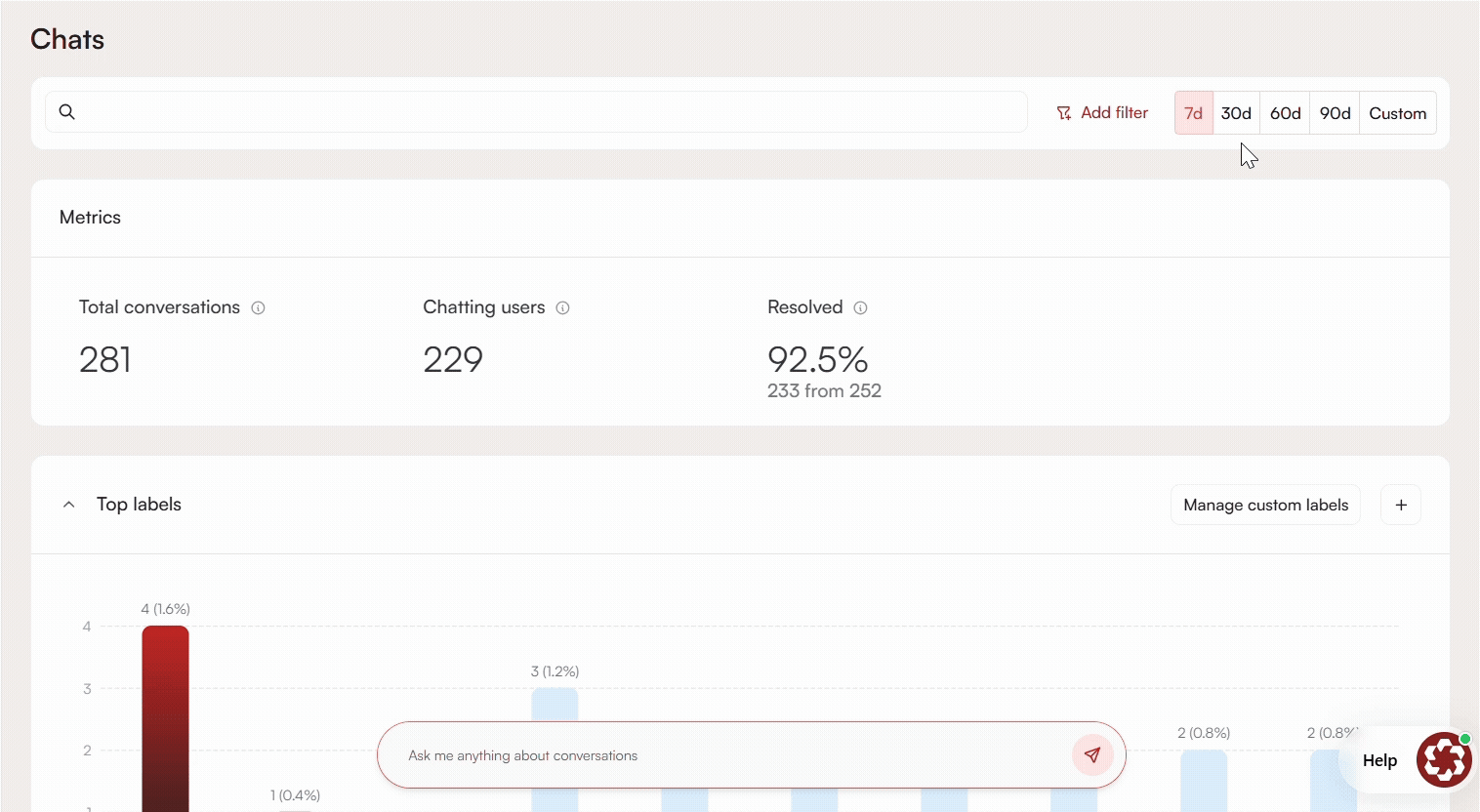Collapse the Top labels section

[x=68, y=505]
